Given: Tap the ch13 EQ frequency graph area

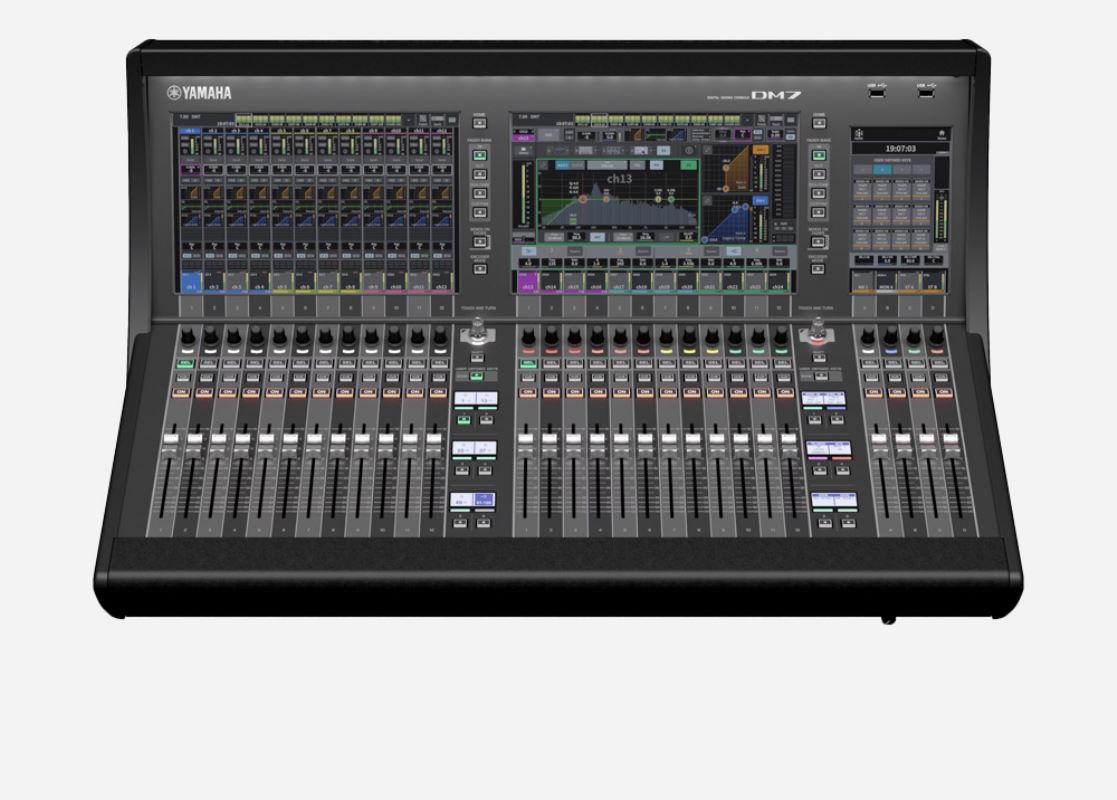Looking at the screenshot, I should click(x=618, y=200).
